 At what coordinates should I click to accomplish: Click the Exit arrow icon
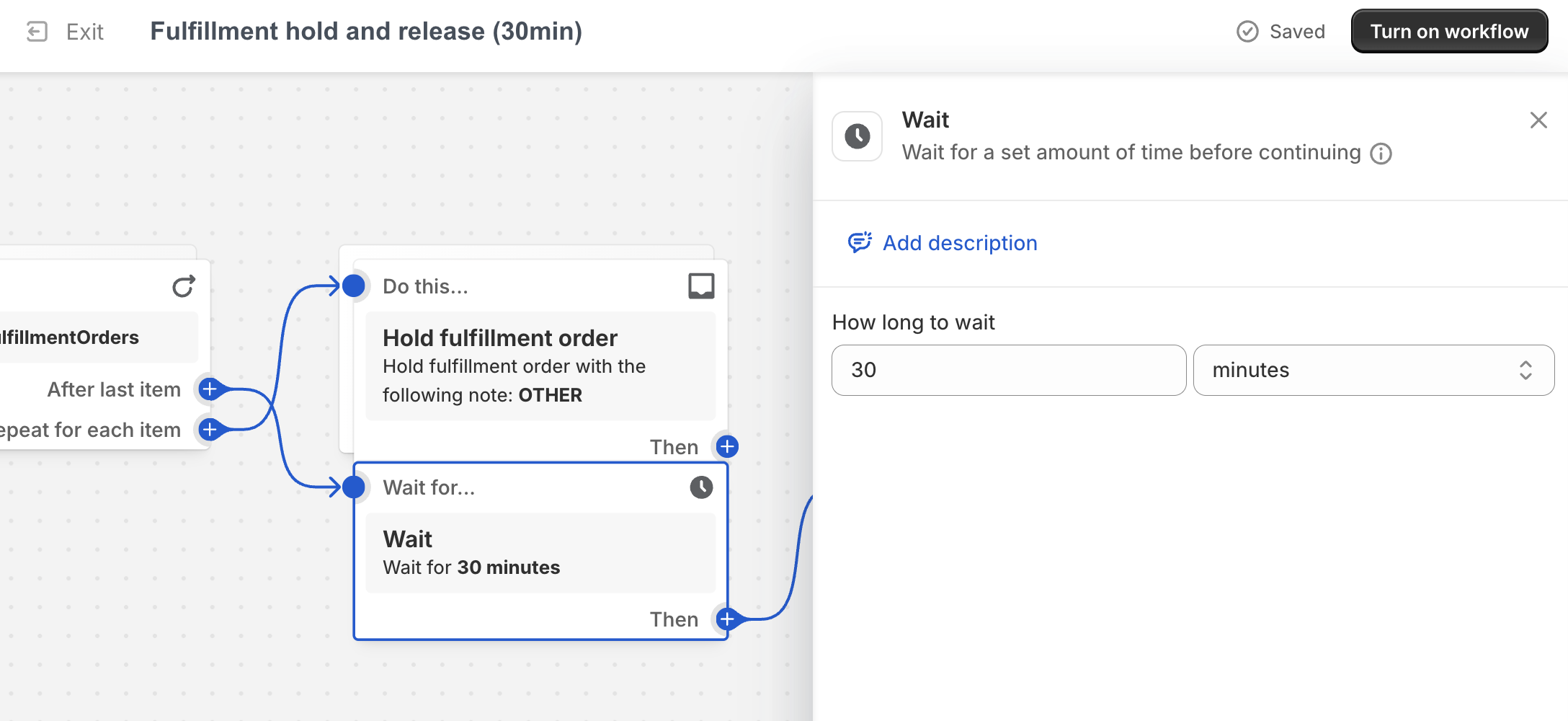(37, 32)
